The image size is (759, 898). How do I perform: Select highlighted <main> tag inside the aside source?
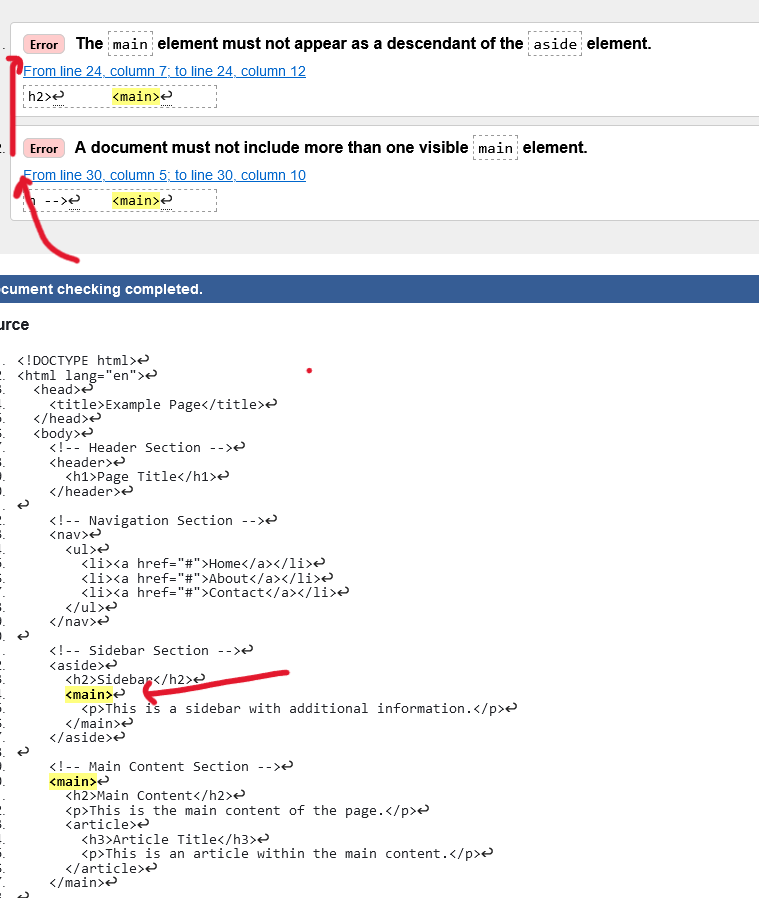89,694
